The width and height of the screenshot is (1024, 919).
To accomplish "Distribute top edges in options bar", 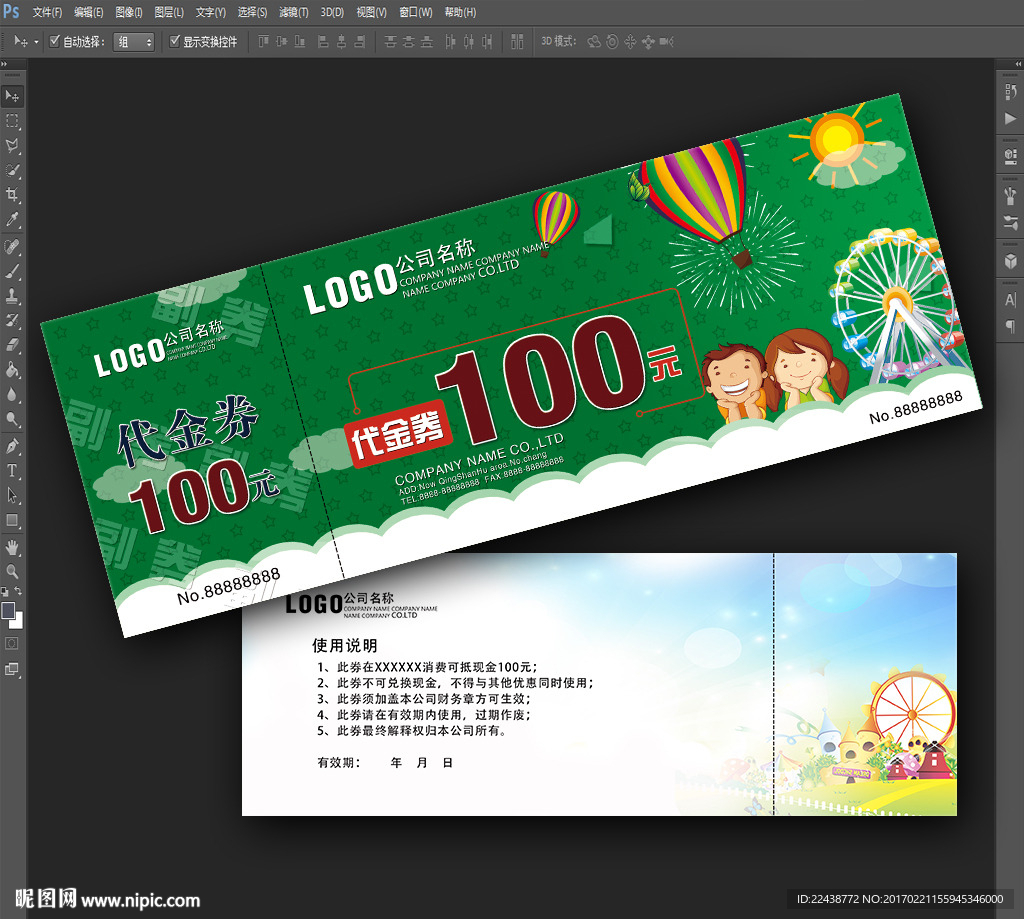I will pos(391,42).
